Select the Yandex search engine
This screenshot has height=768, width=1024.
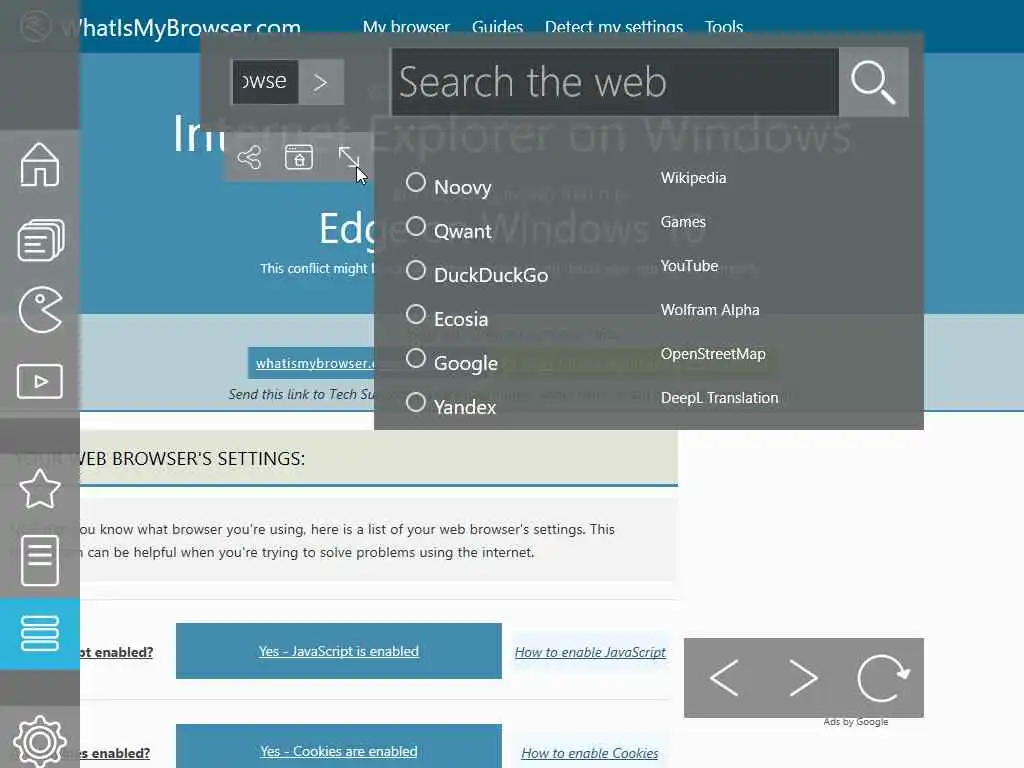click(x=451, y=405)
